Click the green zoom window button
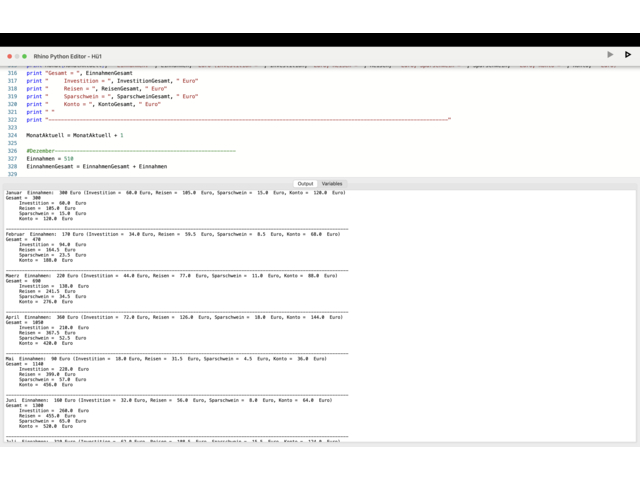This screenshot has height=480, width=640. [24, 56]
